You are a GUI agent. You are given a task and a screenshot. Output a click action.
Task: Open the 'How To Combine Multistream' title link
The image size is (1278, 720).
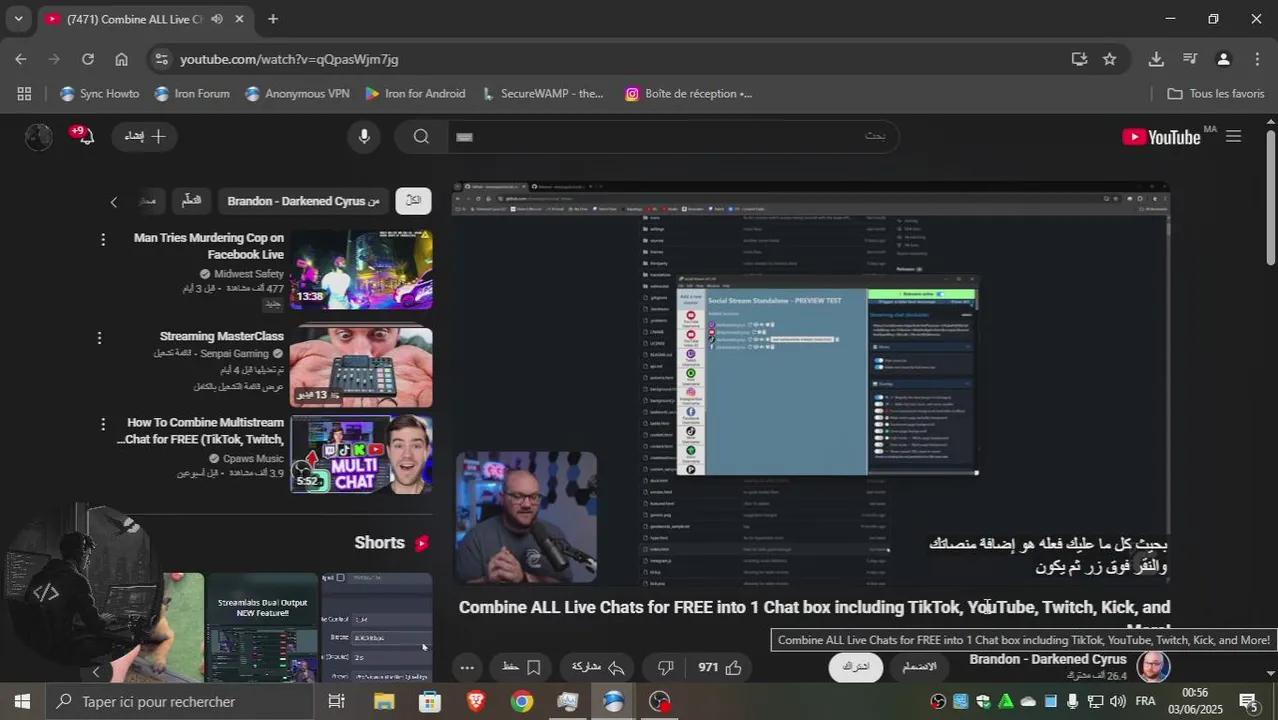[x=201, y=431]
